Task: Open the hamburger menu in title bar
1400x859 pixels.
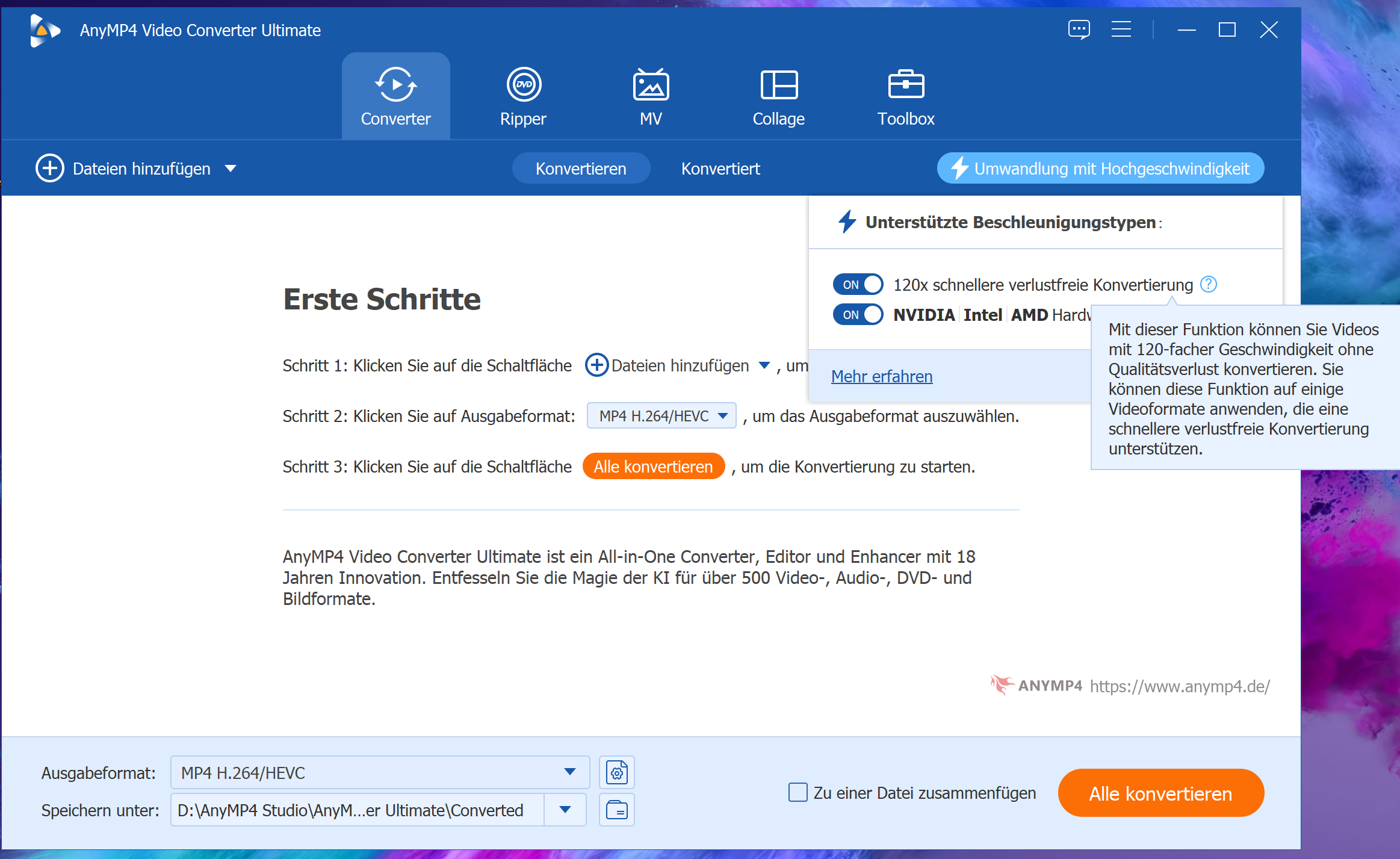Action: 1121,29
